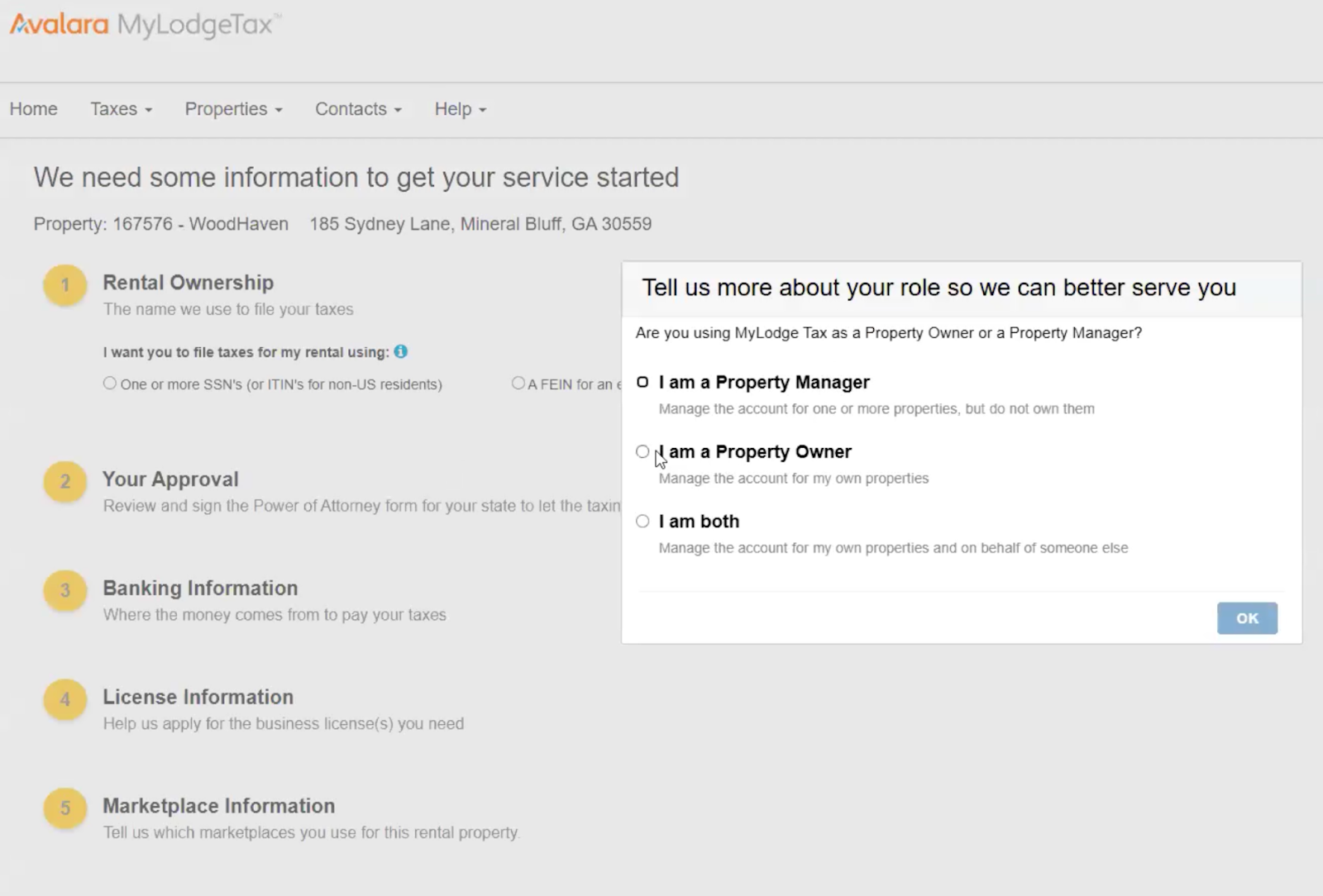The image size is (1323, 896).
Task: Select the I am a Property Owner option
Action: click(642, 451)
